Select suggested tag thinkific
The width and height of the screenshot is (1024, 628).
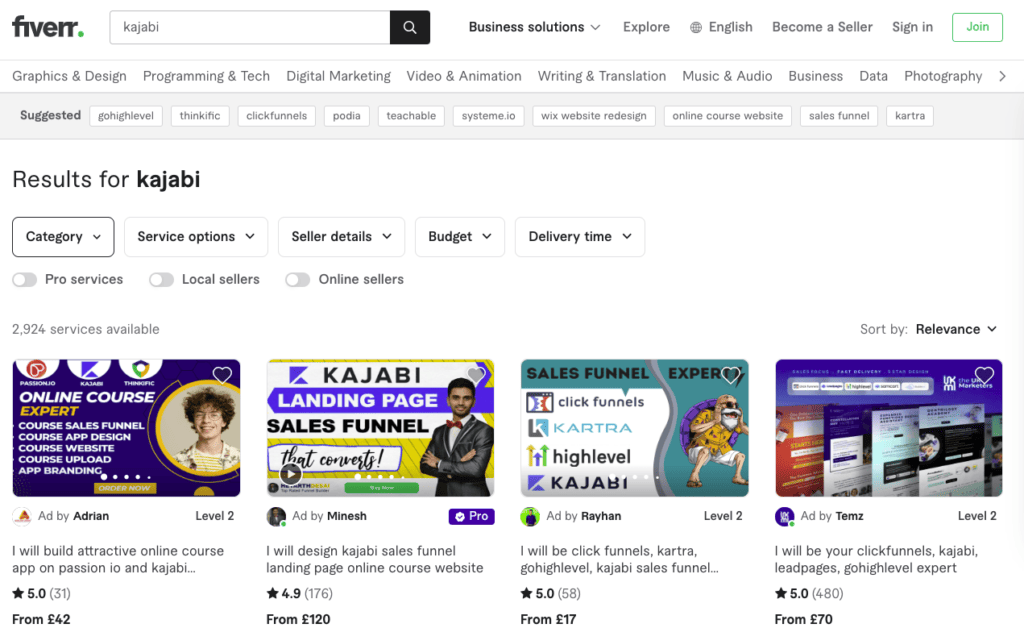[x=200, y=116]
